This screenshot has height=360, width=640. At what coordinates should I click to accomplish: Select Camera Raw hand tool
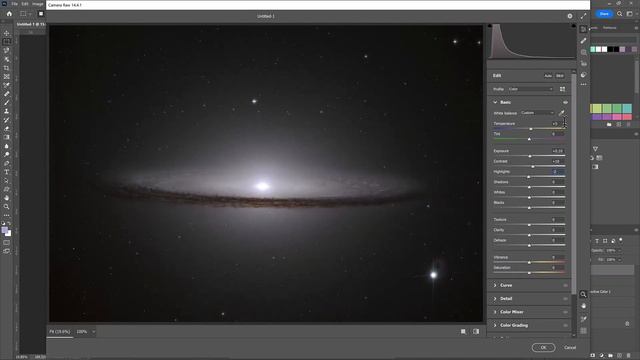583,306
